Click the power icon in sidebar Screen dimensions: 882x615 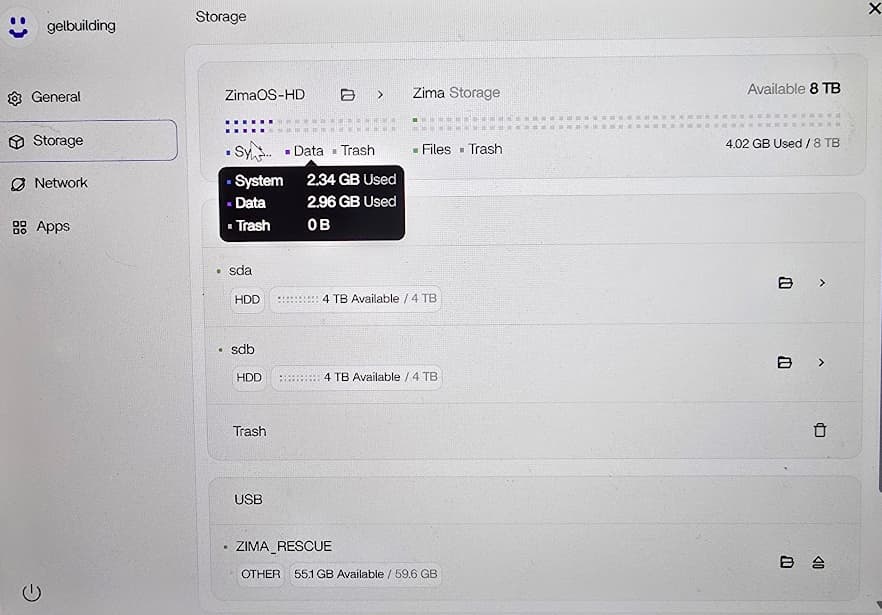point(32,592)
